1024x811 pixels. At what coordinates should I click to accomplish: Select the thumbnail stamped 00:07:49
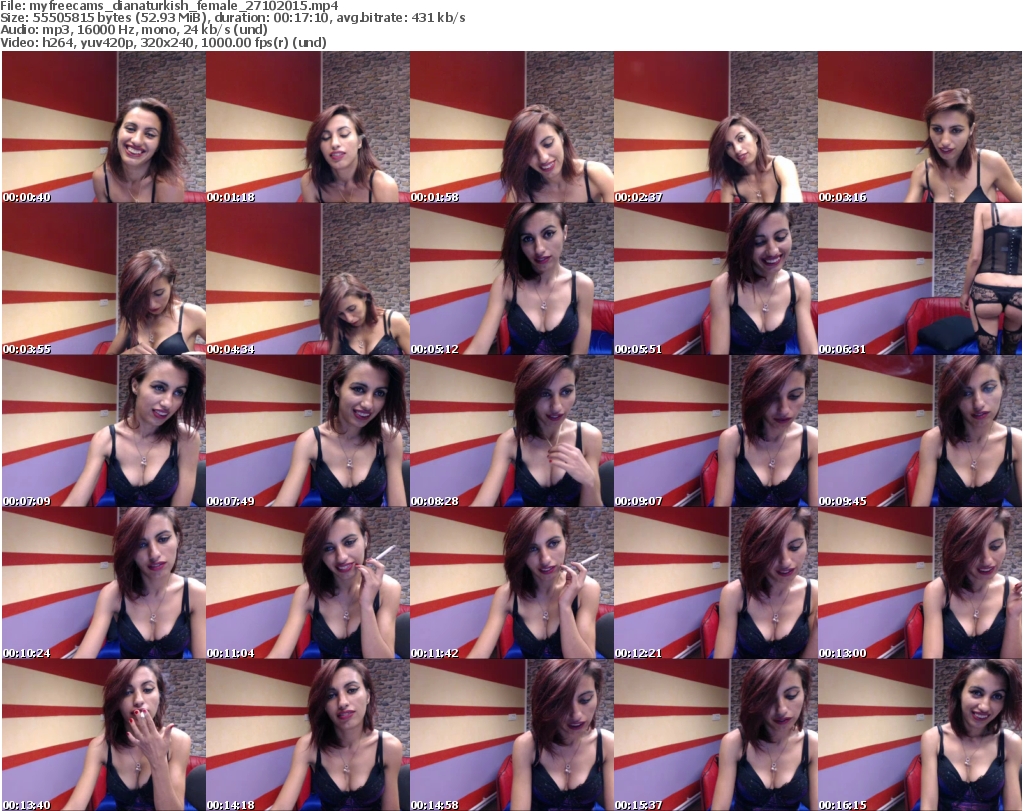308,432
